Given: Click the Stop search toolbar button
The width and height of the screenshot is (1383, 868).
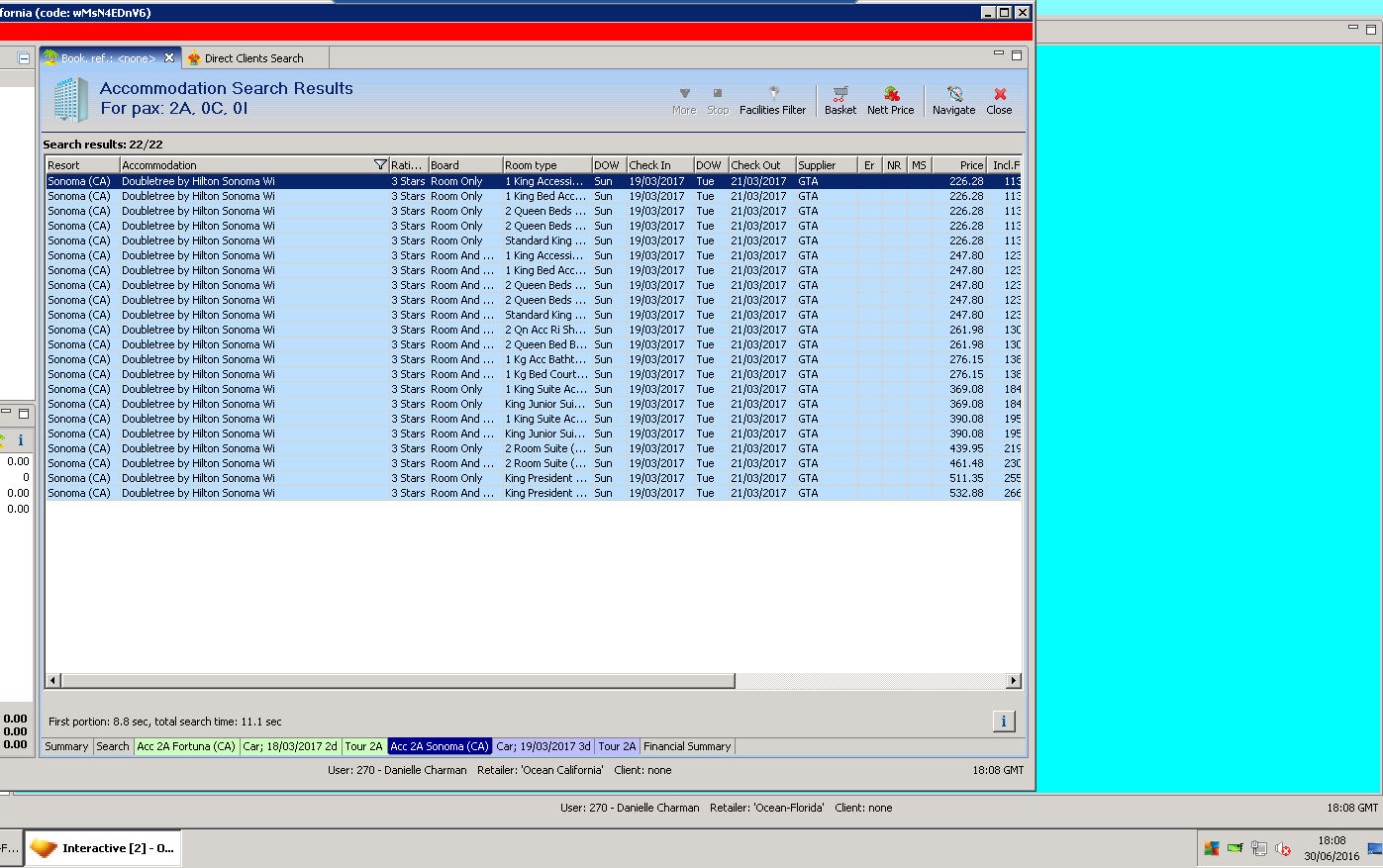Looking at the screenshot, I should pyautogui.click(x=718, y=101).
